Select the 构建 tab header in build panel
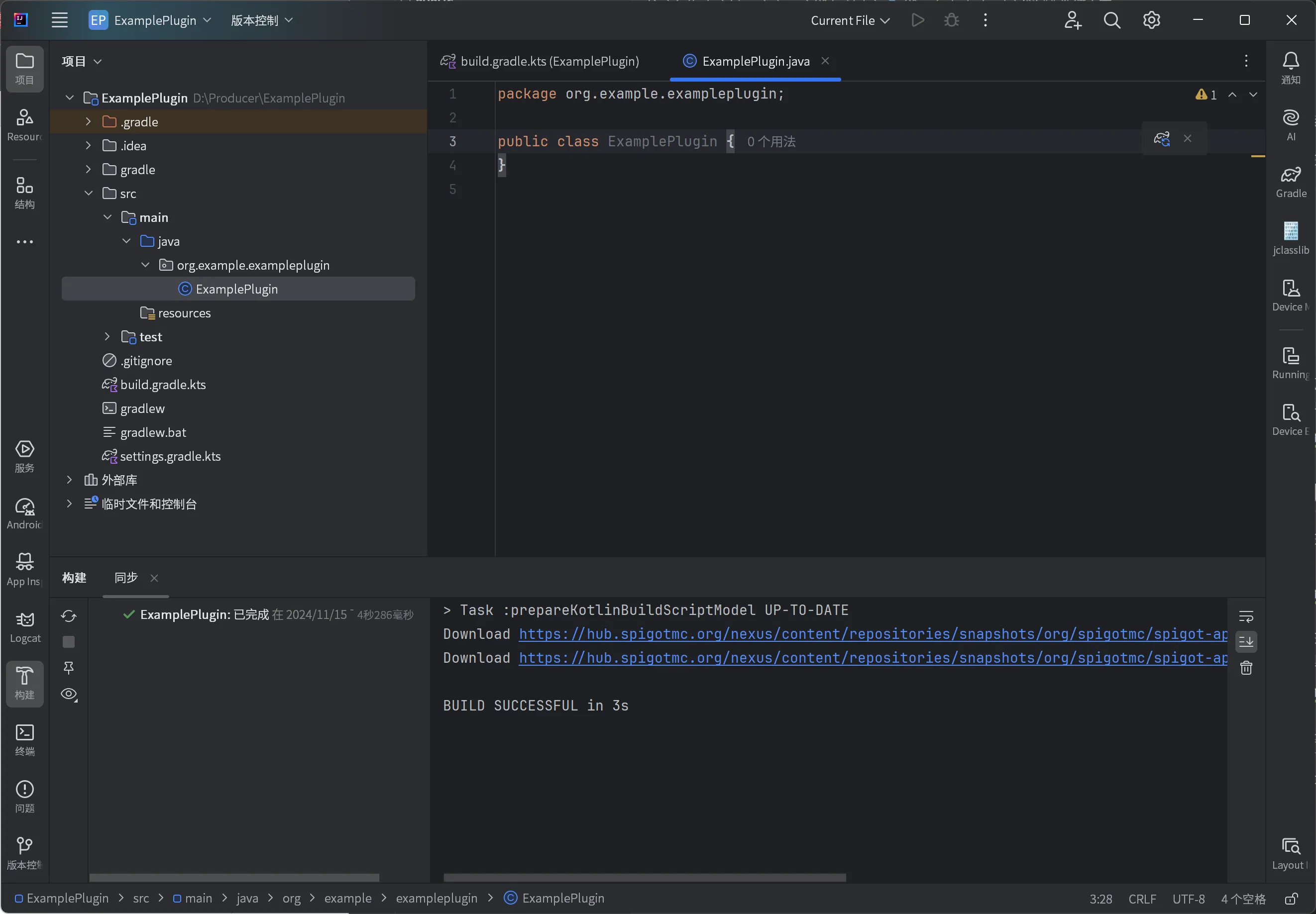1316x914 pixels. 75,578
